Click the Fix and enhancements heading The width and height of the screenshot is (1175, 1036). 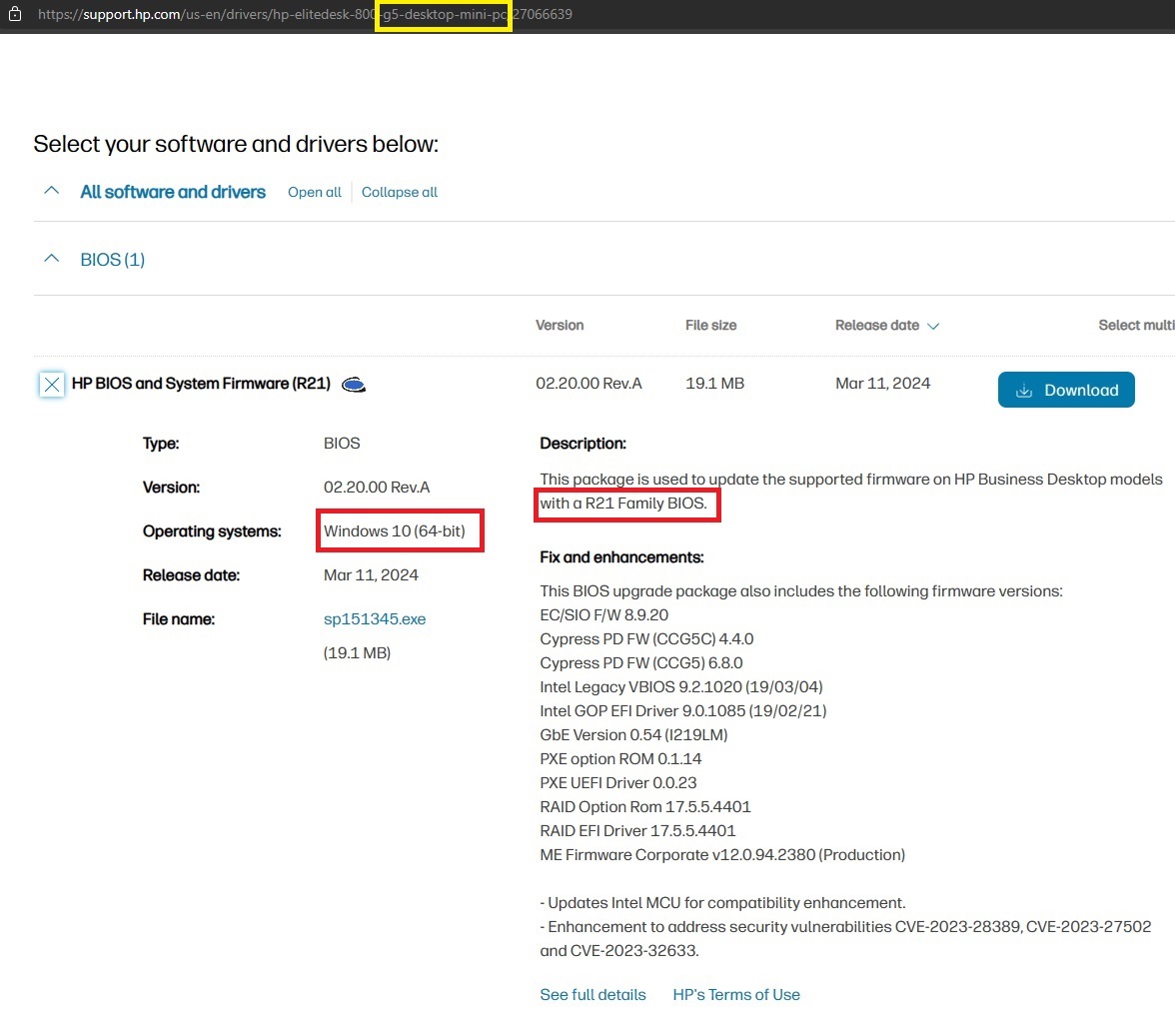(621, 557)
